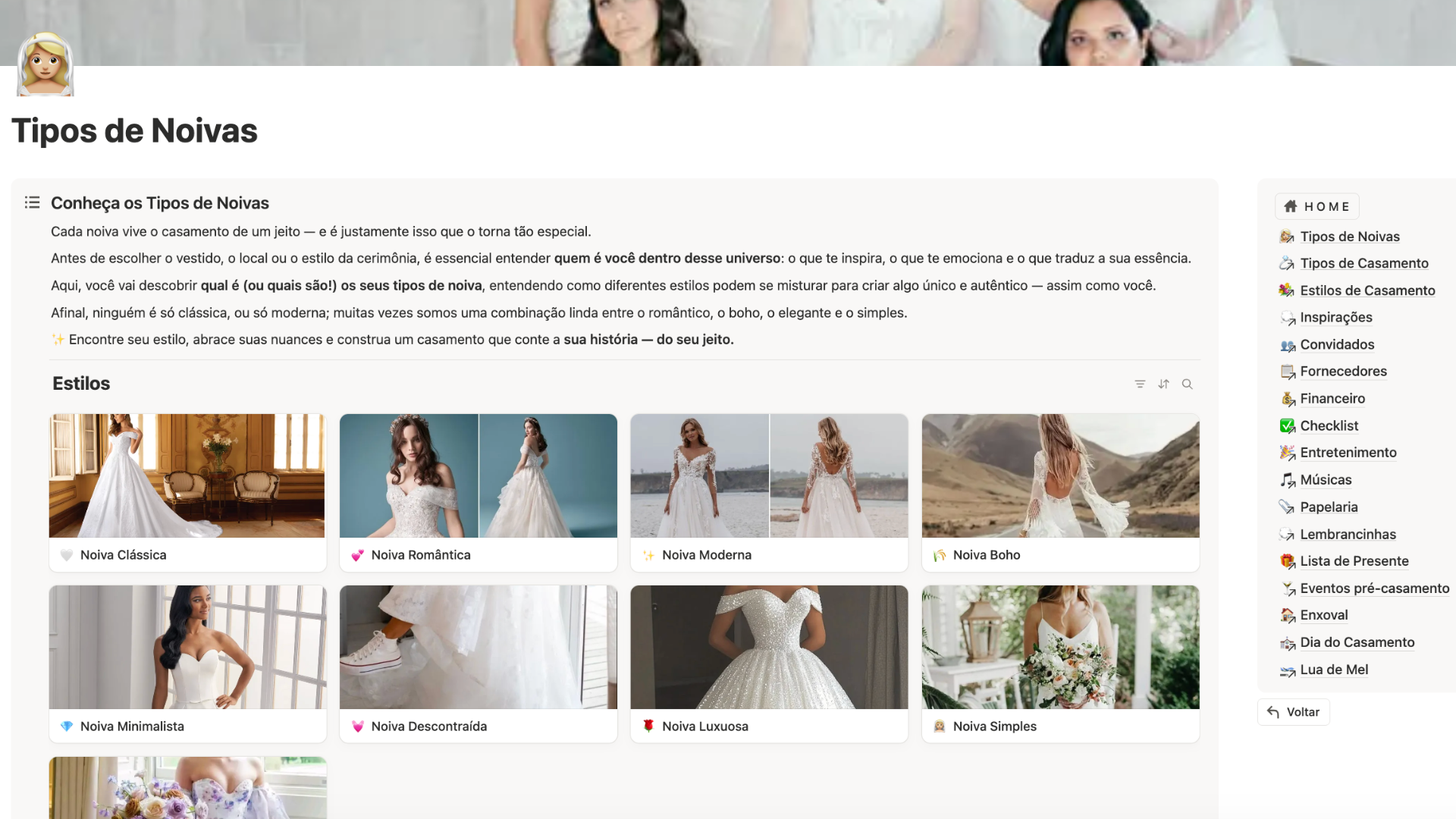
Task: Open the Noiva Boho card image
Action: [1060, 475]
